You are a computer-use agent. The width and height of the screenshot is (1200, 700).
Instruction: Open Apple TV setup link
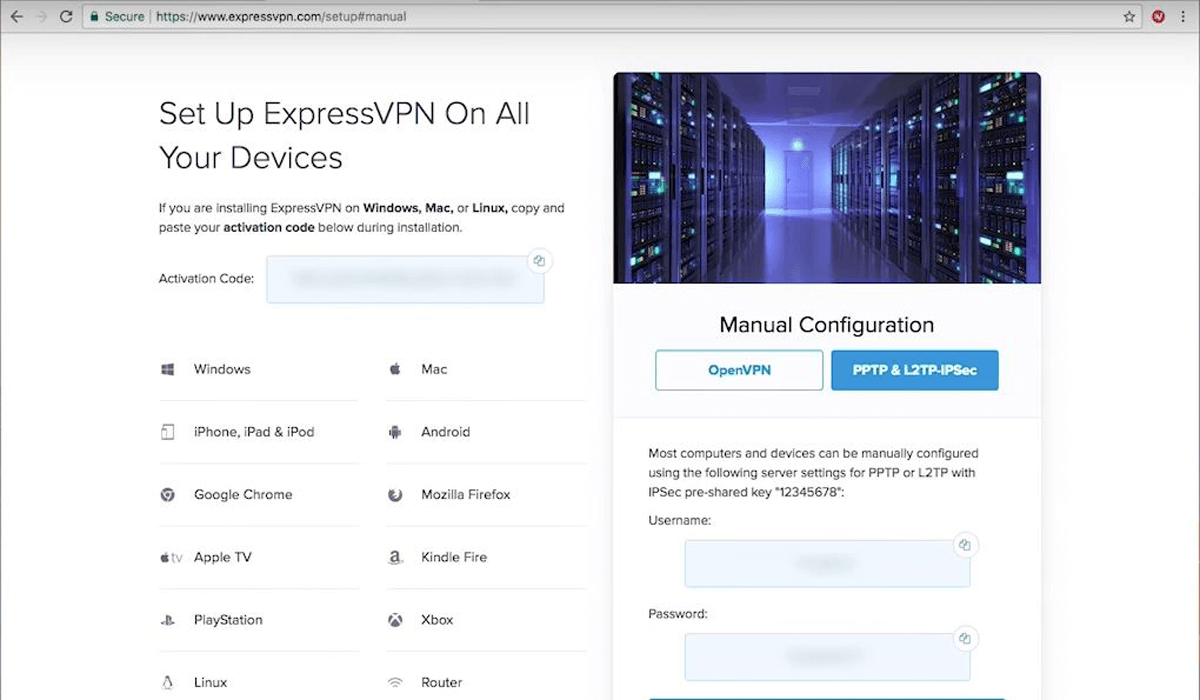click(x=222, y=557)
